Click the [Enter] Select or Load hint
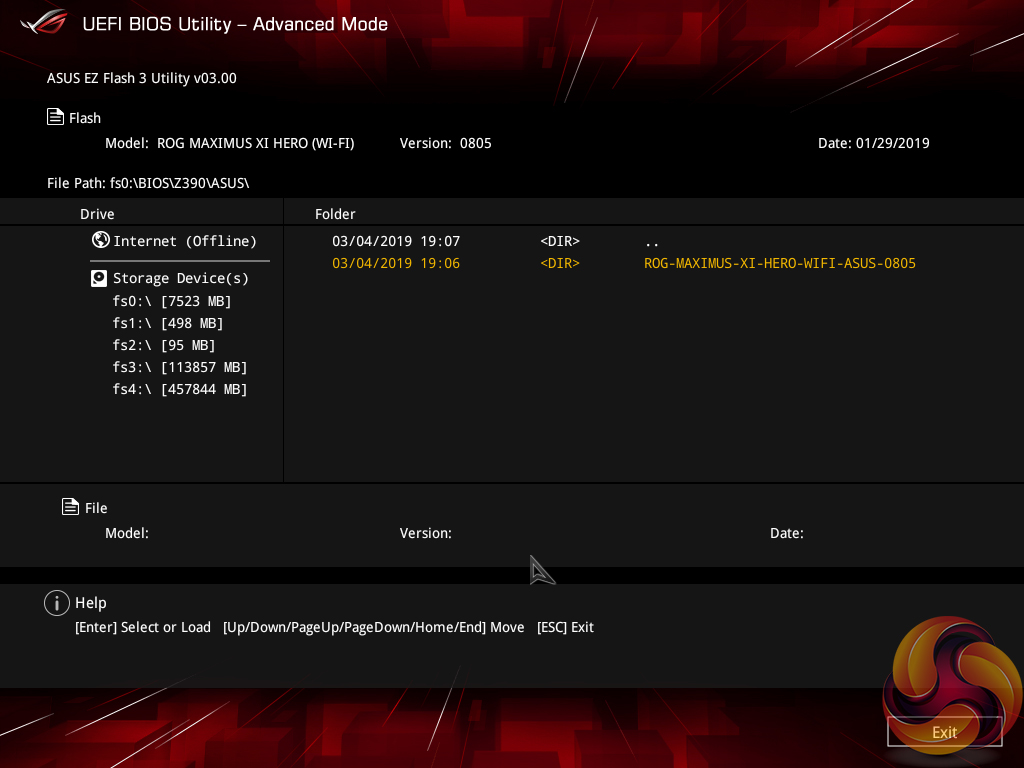Image resolution: width=1024 pixels, height=768 pixels. 143,627
